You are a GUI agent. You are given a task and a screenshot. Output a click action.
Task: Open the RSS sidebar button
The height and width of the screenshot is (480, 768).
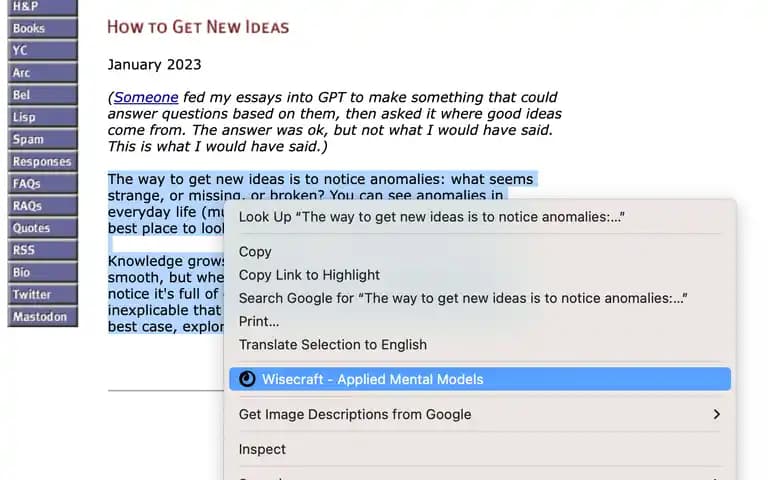[43, 250]
